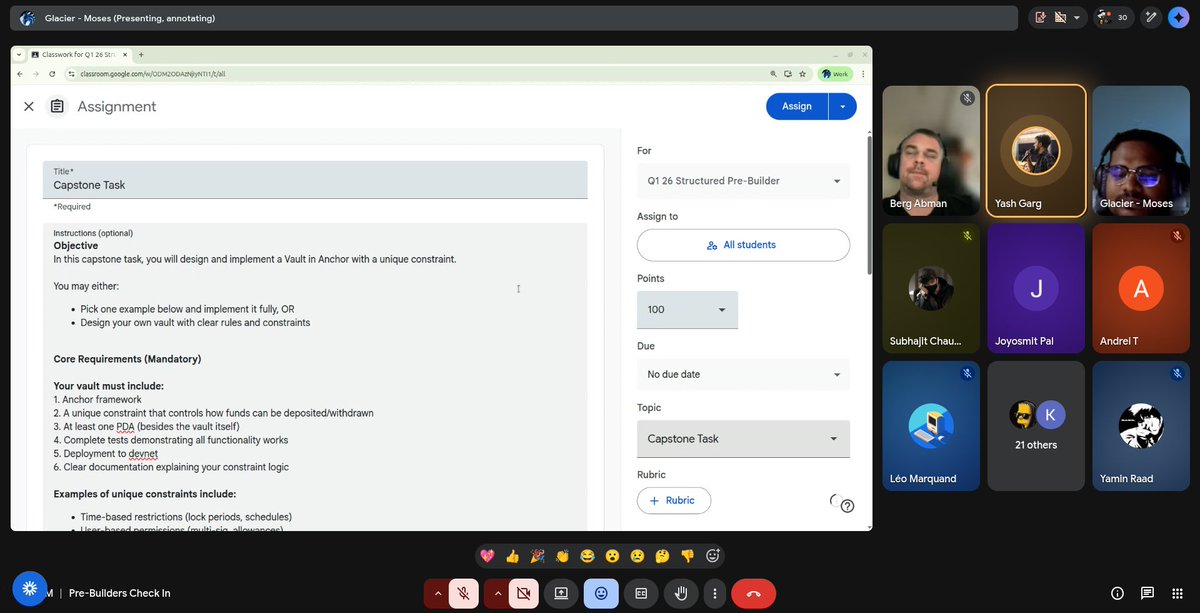Send the laughing face reaction

[587, 556]
